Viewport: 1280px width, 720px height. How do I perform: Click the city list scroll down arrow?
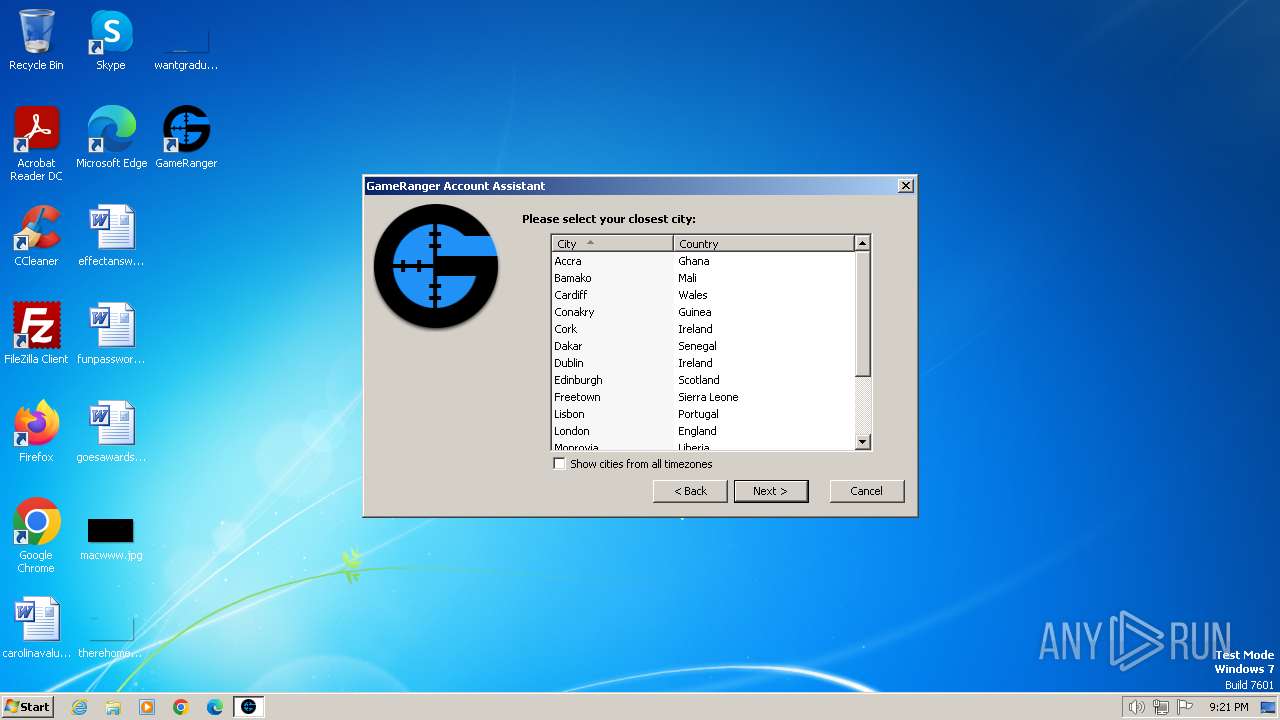click(863, 442)
